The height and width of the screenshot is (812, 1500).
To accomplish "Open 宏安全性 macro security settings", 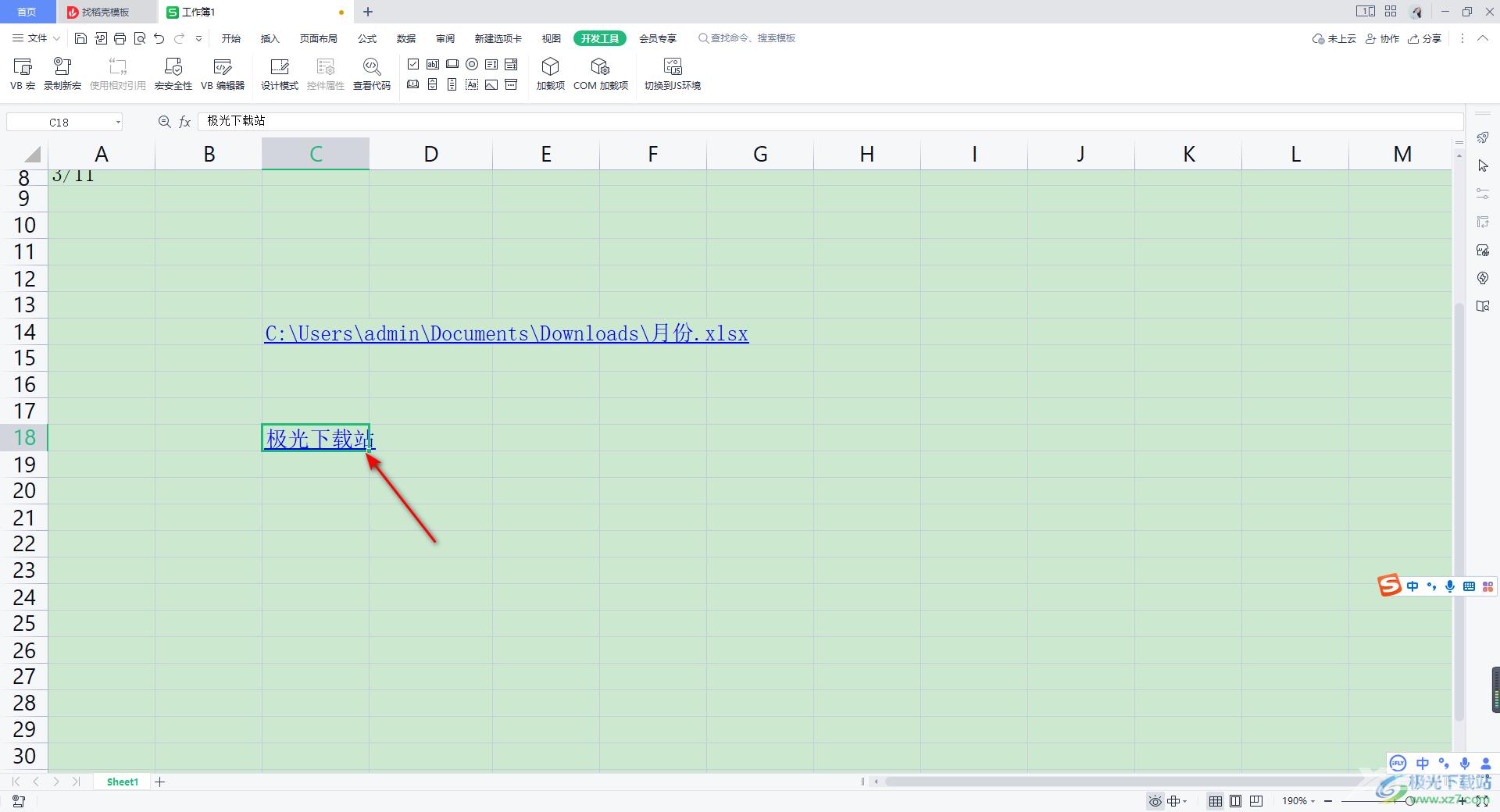I will [x=173, y=74].
